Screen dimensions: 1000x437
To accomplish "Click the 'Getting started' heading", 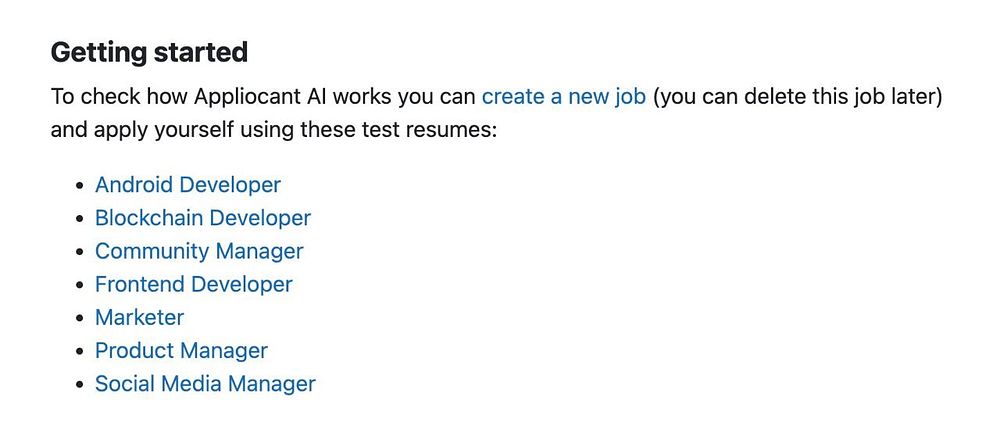I will coord(149,52).
